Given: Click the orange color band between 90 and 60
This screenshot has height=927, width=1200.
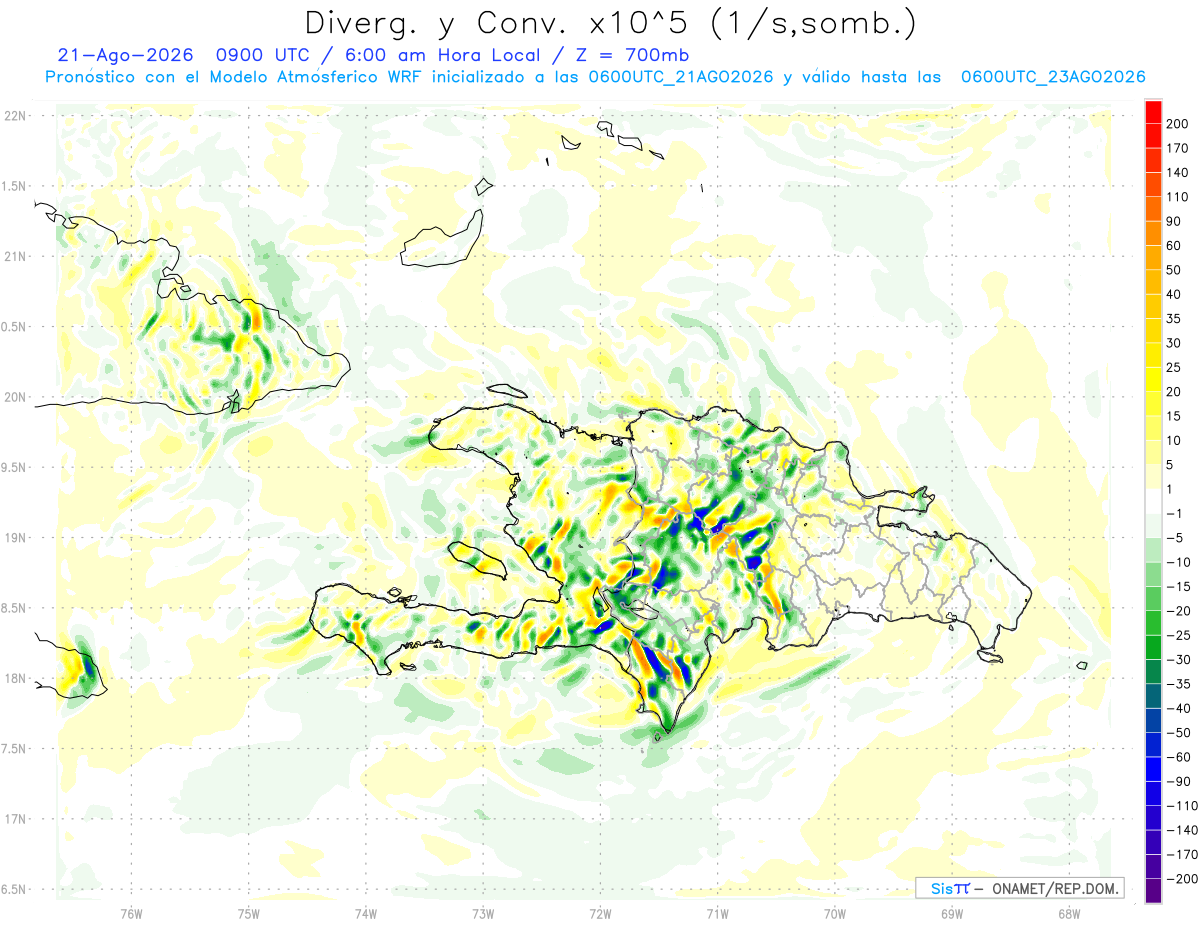Looking at the screenshot, I should coord(1153,232).
